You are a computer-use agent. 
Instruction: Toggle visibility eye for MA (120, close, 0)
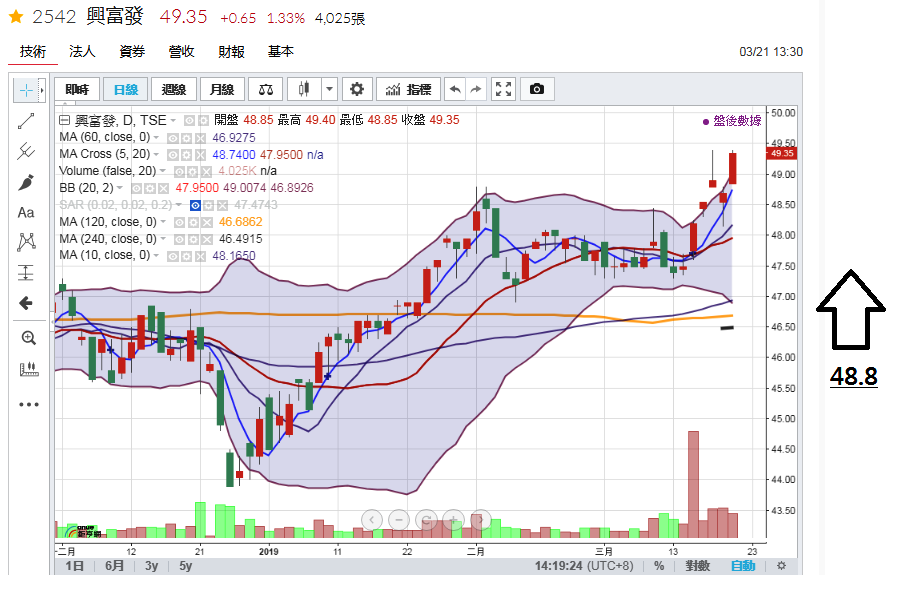tap(180, 222)
